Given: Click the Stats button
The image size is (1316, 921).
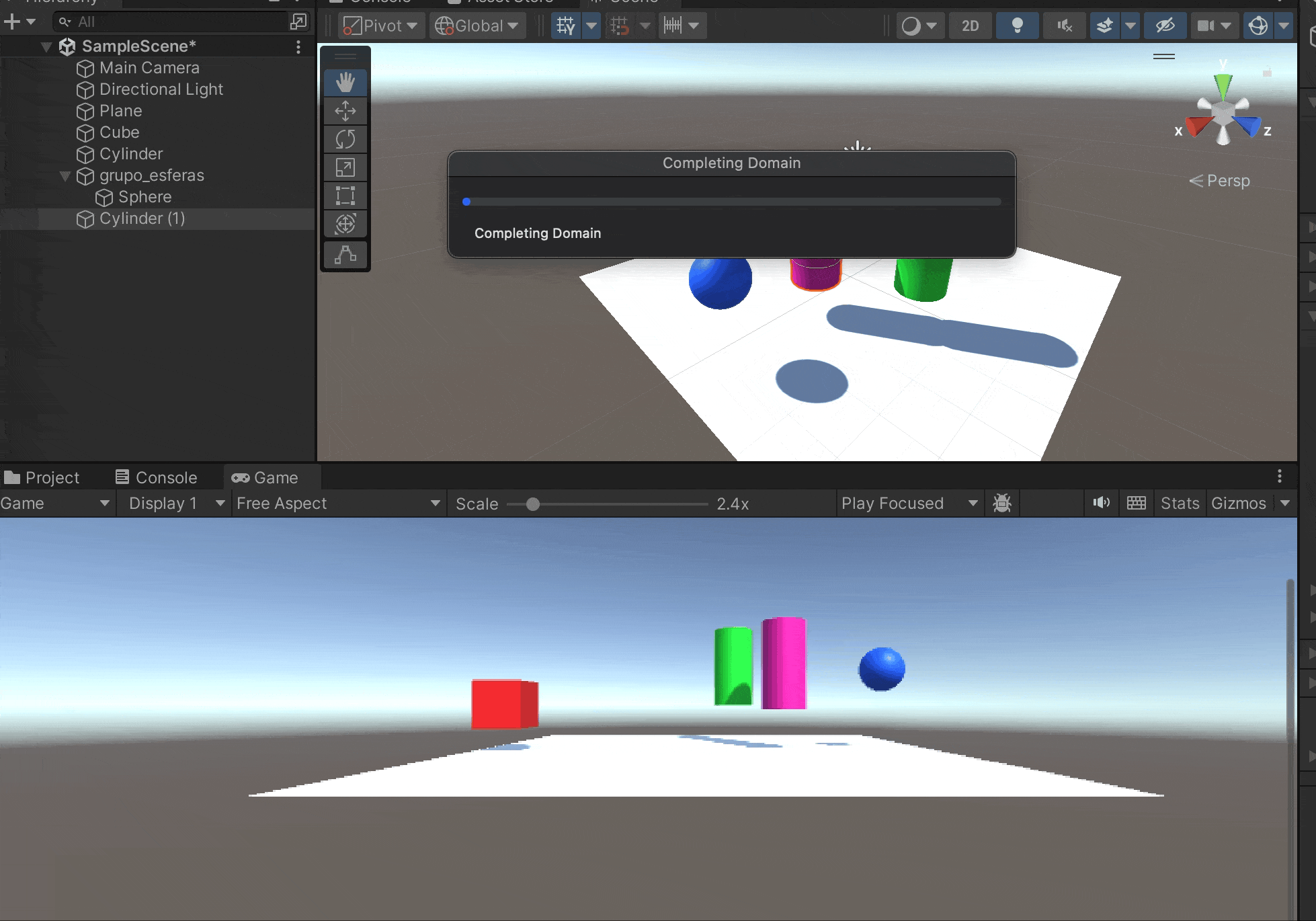Looking at the screenshot, I should pos(1180,504).
